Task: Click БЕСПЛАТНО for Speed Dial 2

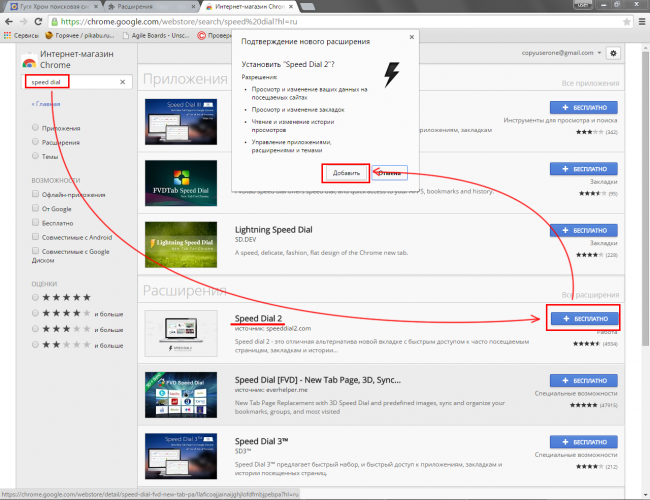Action: pyautogui.click(x=585, y=318)
